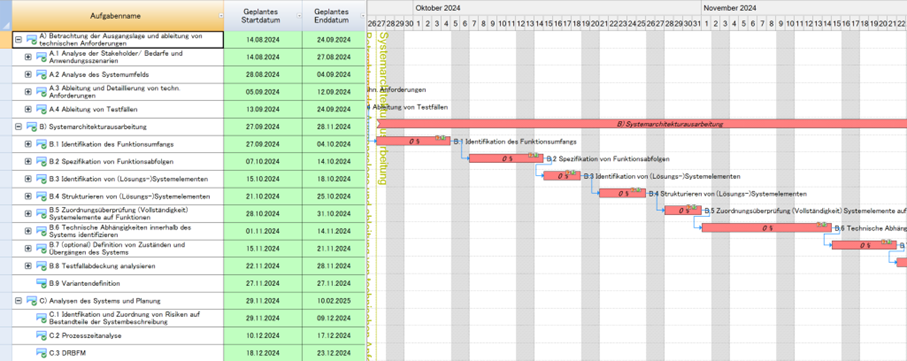This screenshot has width=907, height=361.
Task: Collapse A) Betrachtung der Ausgangslage group
Action: click(19, 40)
